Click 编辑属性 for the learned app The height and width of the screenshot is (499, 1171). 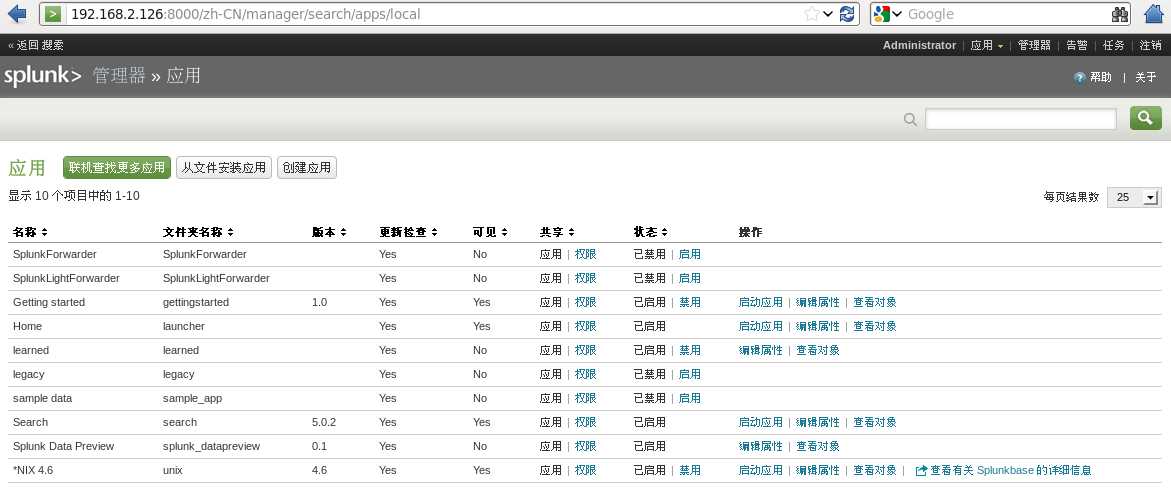760,350
